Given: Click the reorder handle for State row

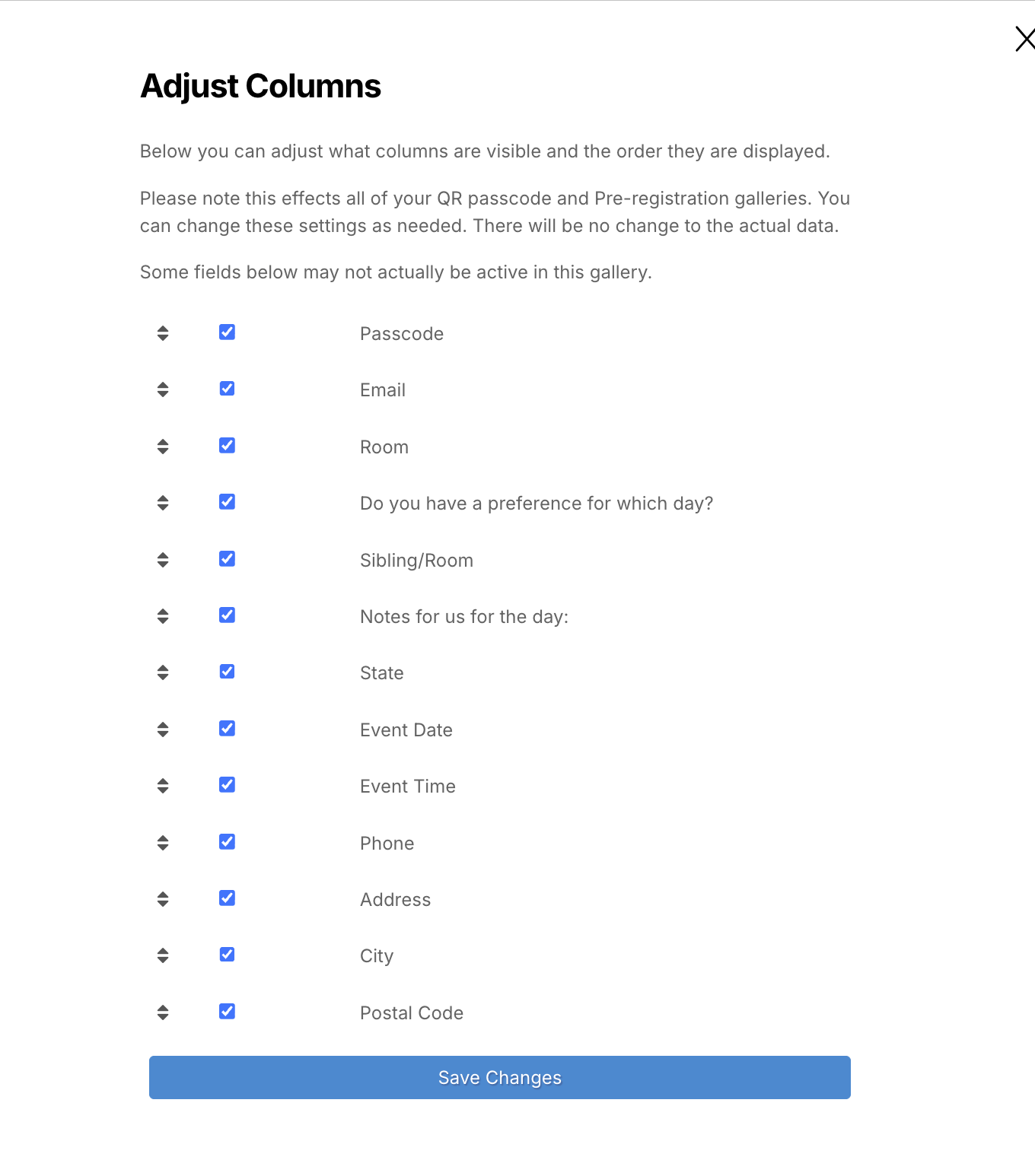Looking at the screenshot, I should click(x=163, y=672).
